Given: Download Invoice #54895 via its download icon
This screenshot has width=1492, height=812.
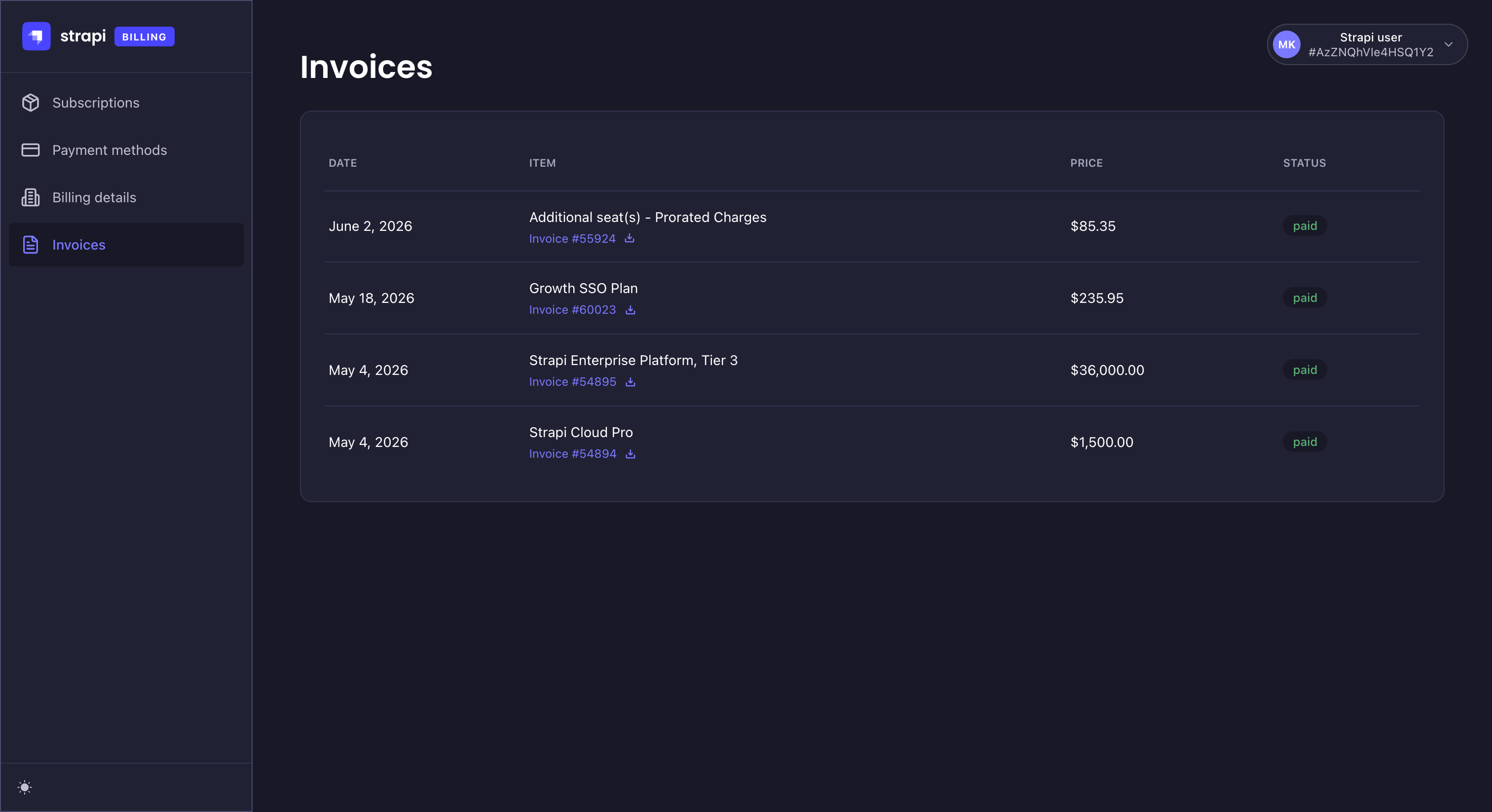Looking at the screenshot, I should coord(630,382).
